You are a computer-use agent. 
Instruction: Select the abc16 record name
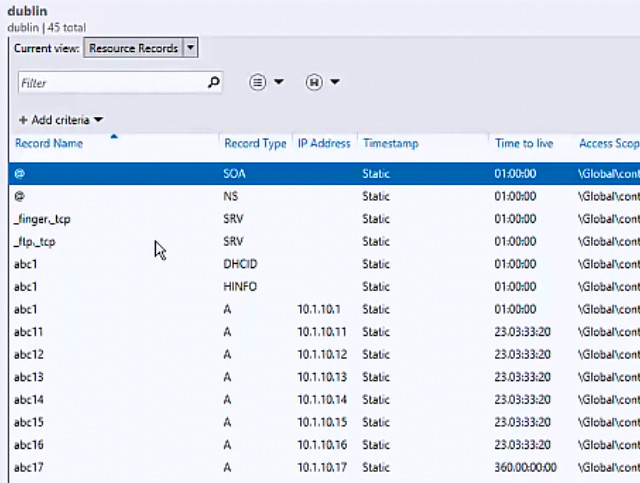point(29,445)
